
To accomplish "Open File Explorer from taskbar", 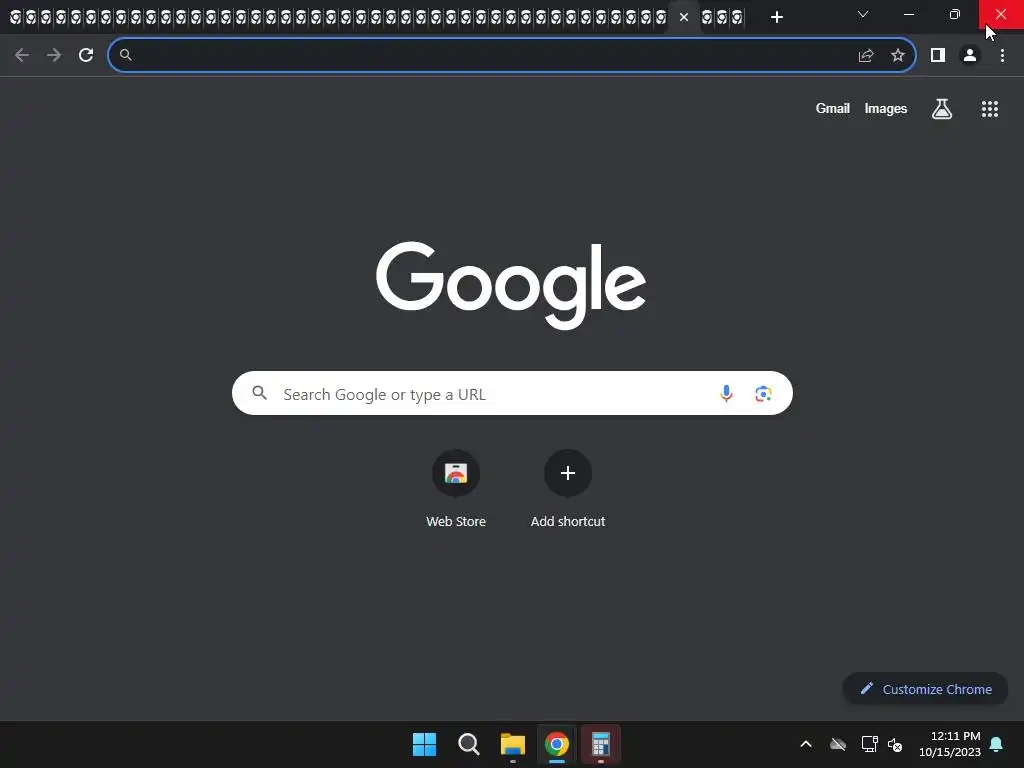I will (x=513, y=744).
